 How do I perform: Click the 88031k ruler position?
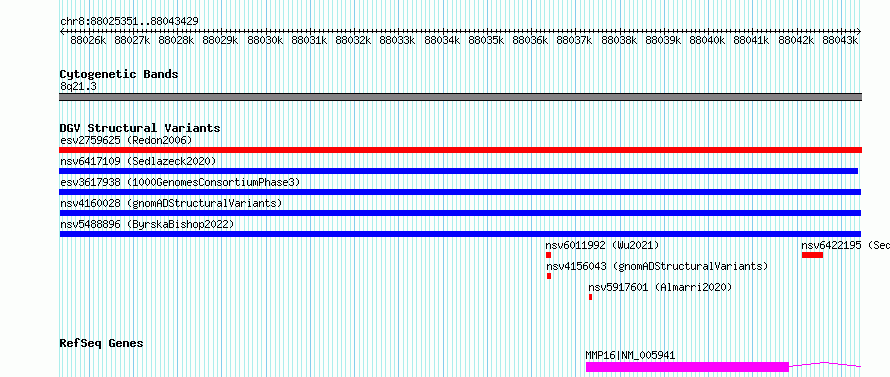[309, 40]
